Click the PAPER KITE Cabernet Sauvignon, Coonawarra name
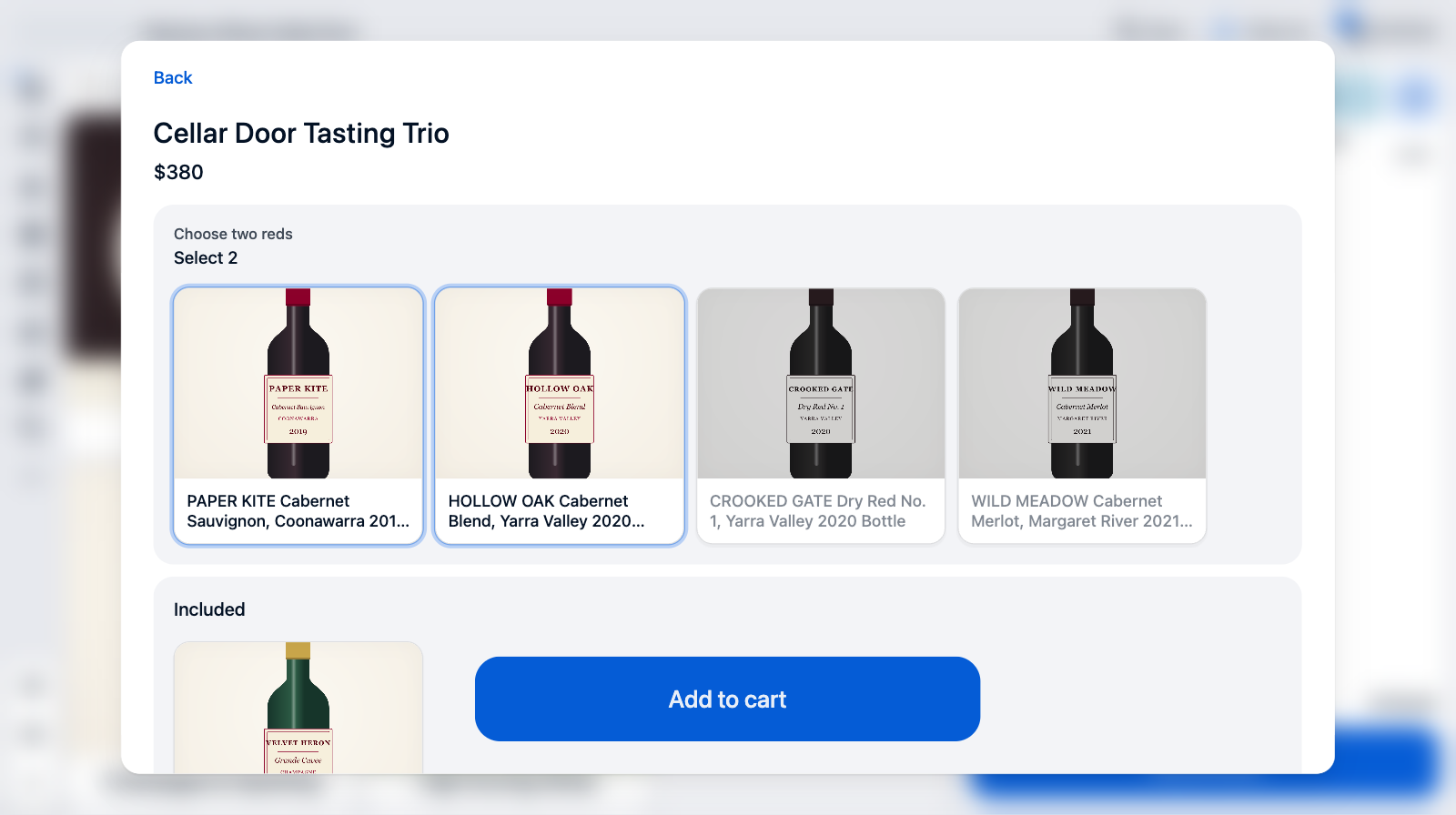 coord(298,511)
